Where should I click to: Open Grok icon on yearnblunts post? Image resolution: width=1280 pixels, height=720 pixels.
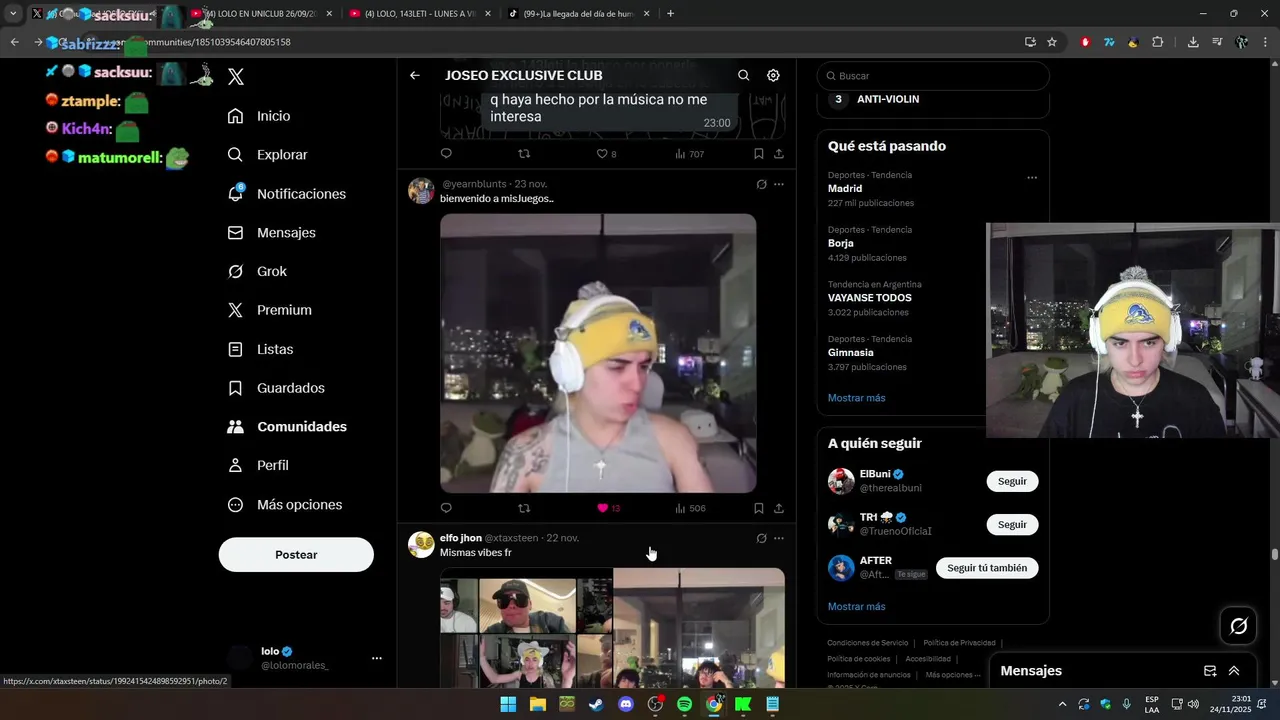[x=761, y=184]
